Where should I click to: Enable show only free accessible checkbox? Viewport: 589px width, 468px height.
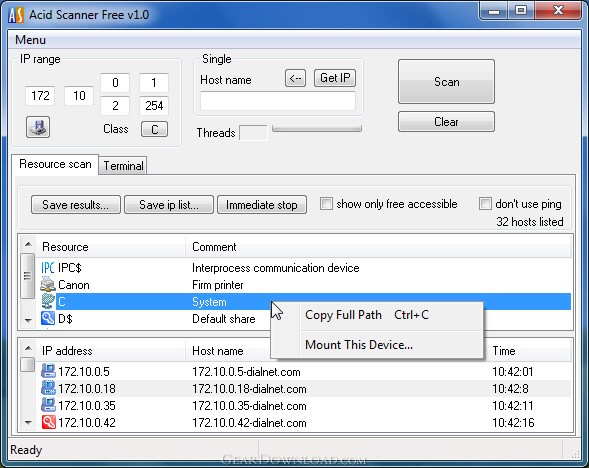pos(326,204)
